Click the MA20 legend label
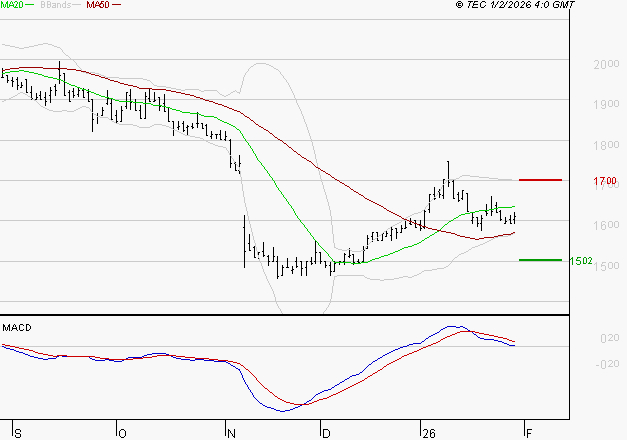The width and height of the screenshot is (627, 440). (12, 5)
